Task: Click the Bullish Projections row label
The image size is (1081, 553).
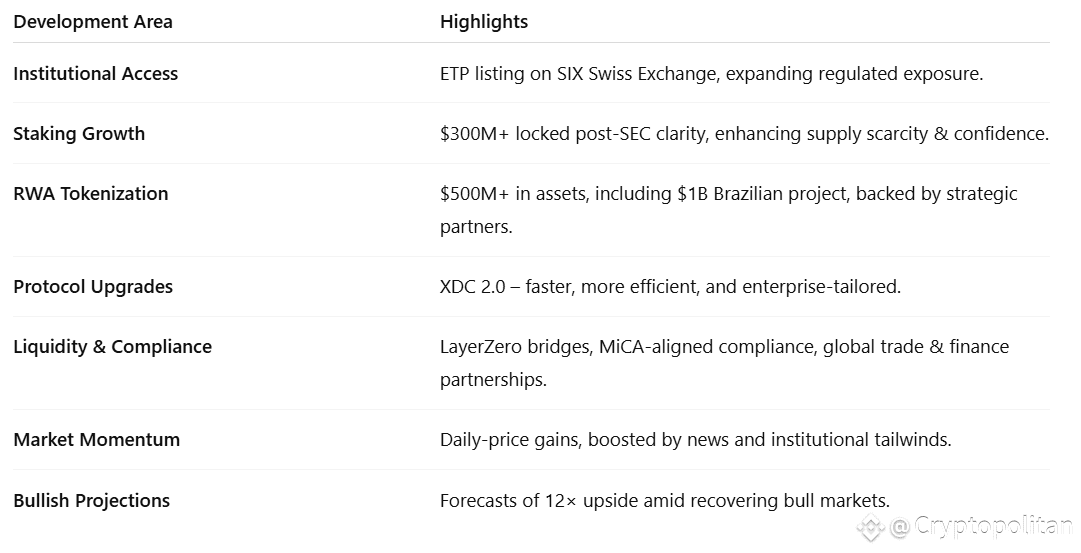Action: (x=92, y=501)
